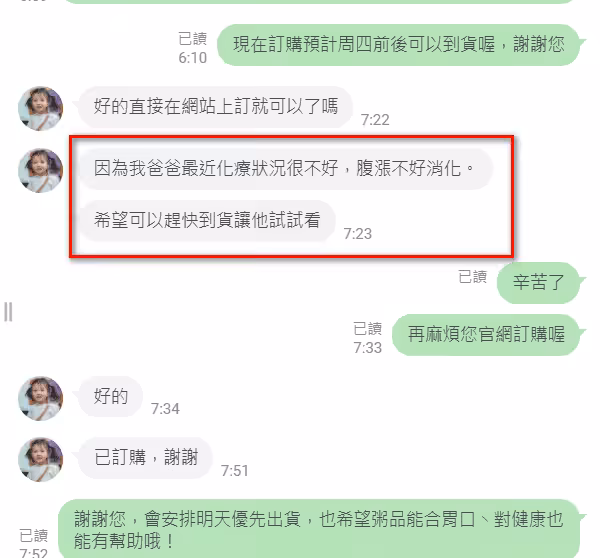Click avatar beside 因為我爸爸最近化療 message
Image resolution: width=600 pixels, height=558 pixels.
click(x=41, y=170)
